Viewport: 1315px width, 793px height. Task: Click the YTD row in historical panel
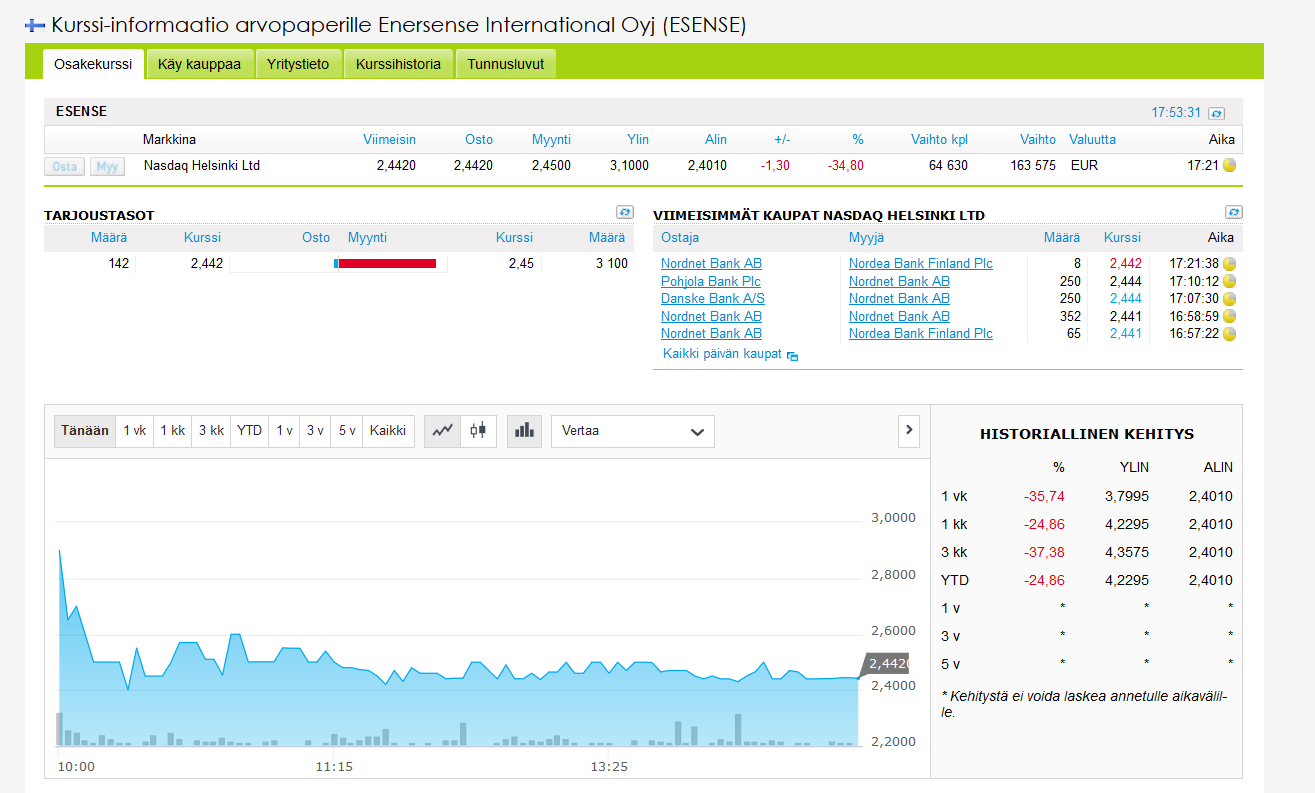point(1087,580)
